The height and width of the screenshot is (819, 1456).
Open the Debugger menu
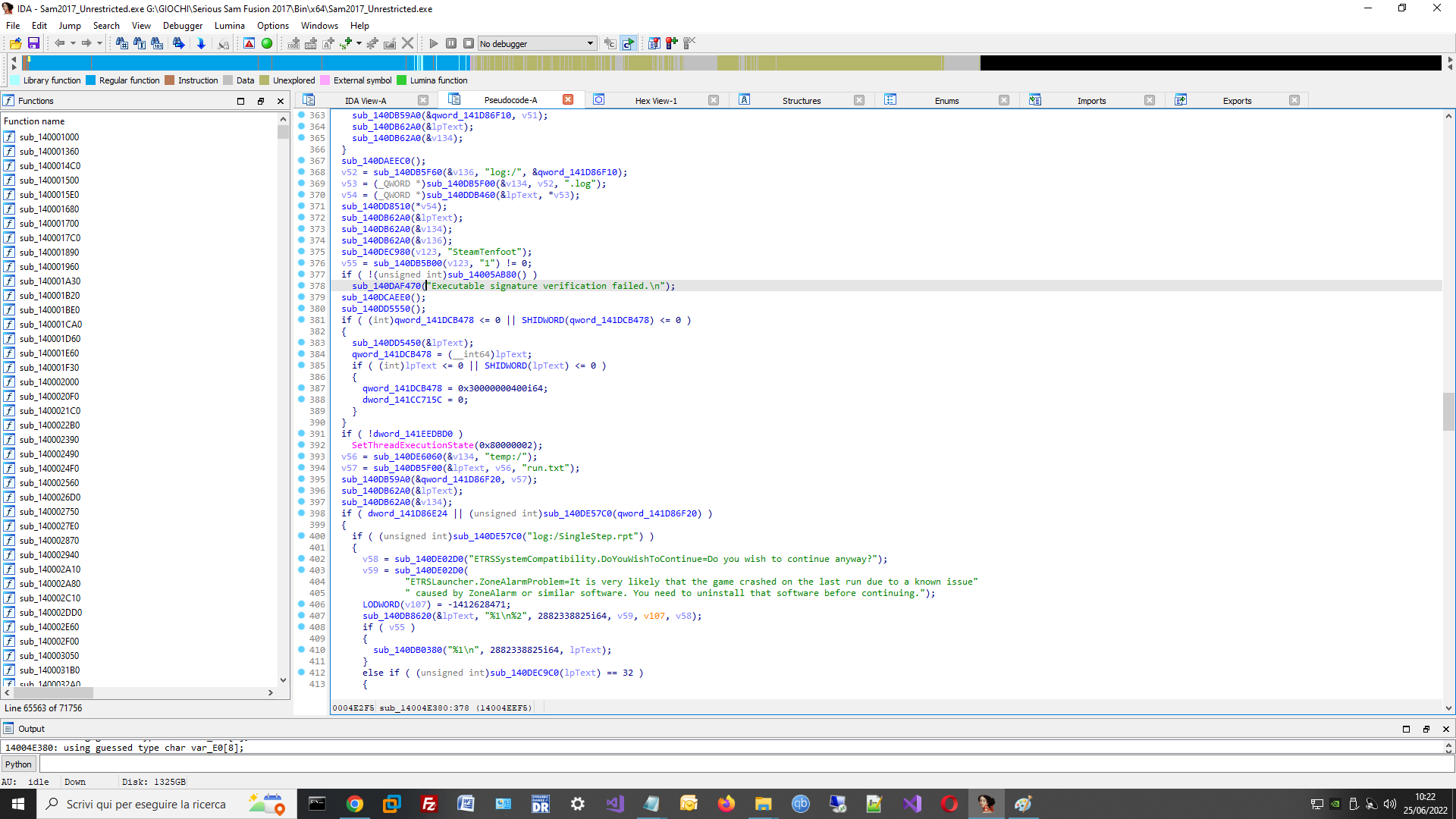182,25
